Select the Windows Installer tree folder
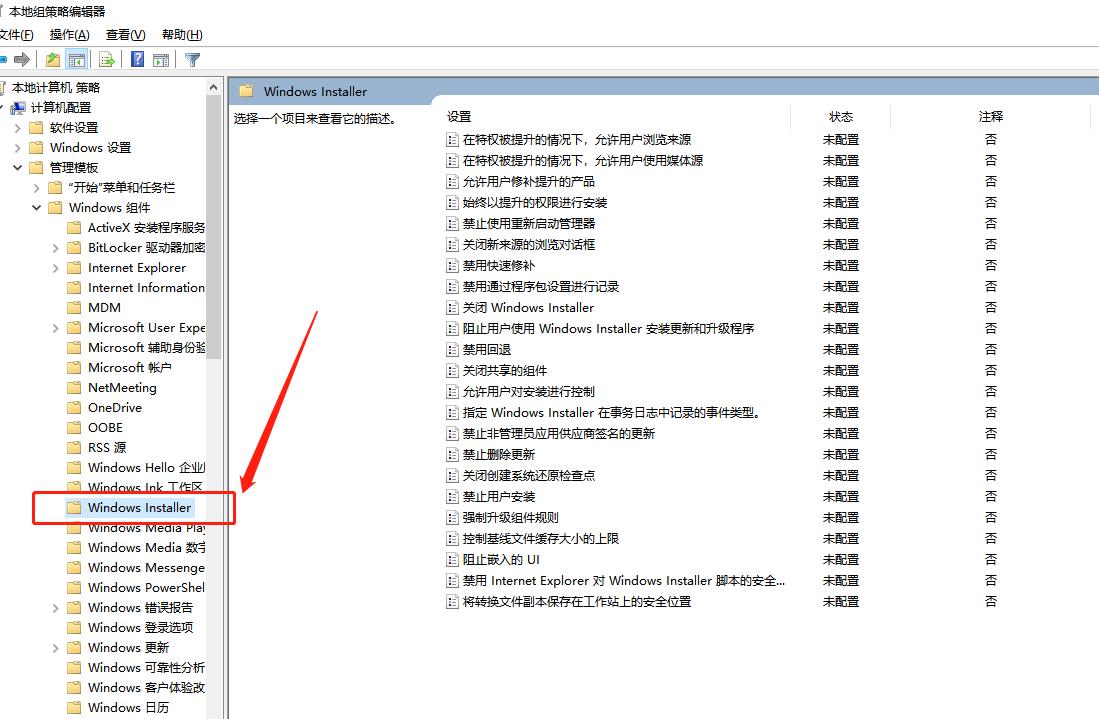This screenshot has width=1099, height=719. click(x=139, y=507)
